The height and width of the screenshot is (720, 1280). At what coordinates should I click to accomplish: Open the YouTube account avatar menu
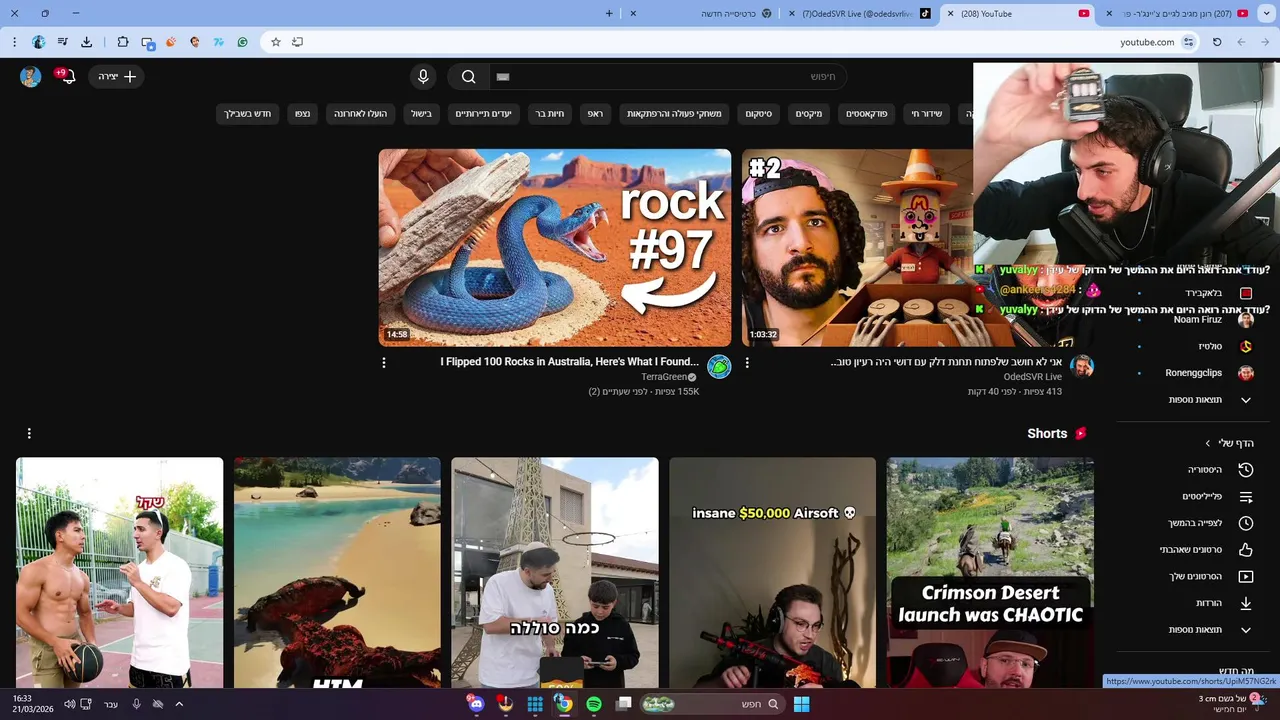(x=31, y=77)
